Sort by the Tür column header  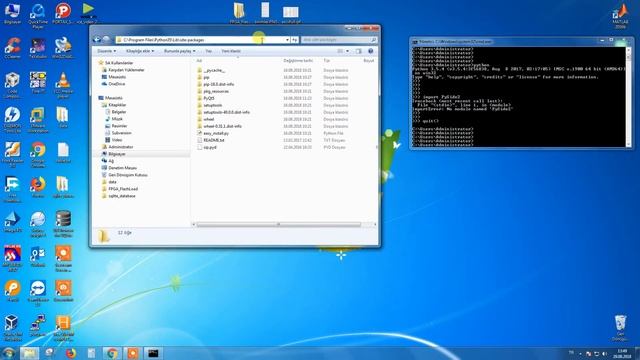click(327, 60)
